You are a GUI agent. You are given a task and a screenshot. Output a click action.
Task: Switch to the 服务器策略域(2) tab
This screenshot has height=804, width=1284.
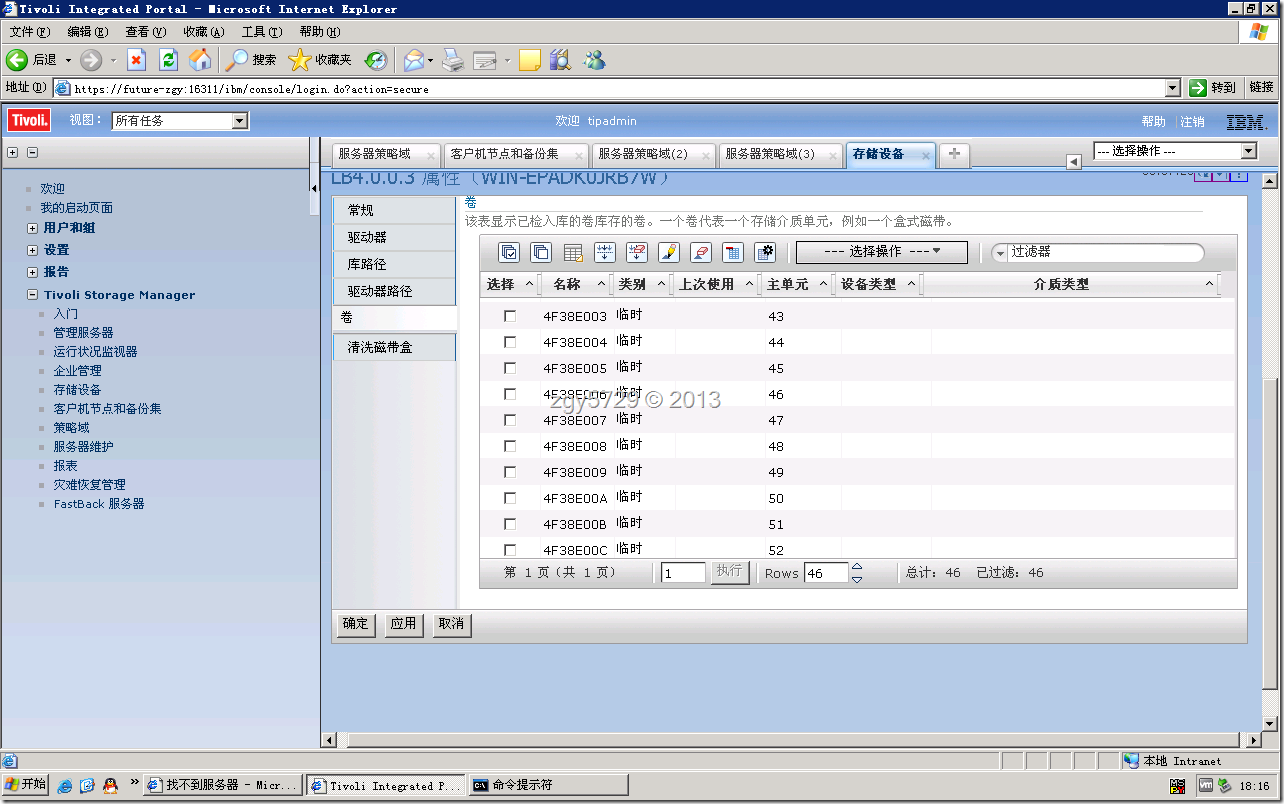[x=643, y=154]
